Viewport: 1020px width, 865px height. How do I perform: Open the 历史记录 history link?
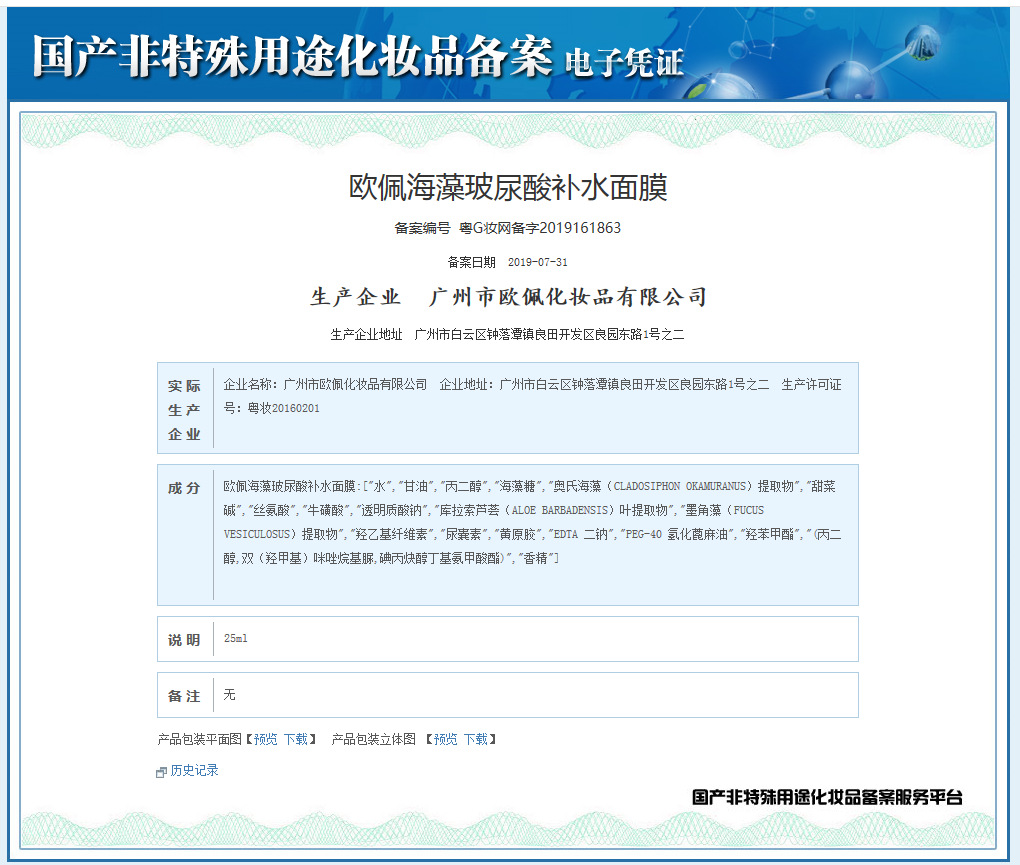pyautogui.click(x=194, y=771)
